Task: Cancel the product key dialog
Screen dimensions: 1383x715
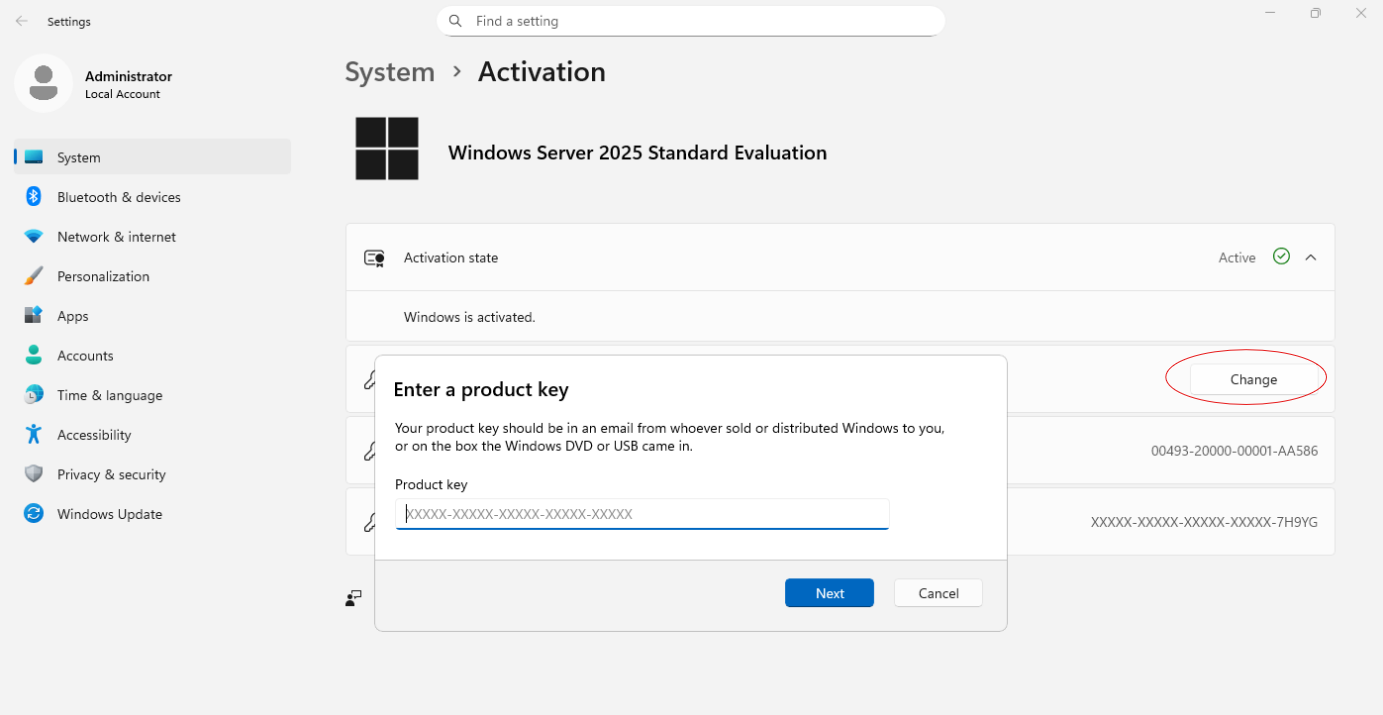Action: [x=938, y=593]
